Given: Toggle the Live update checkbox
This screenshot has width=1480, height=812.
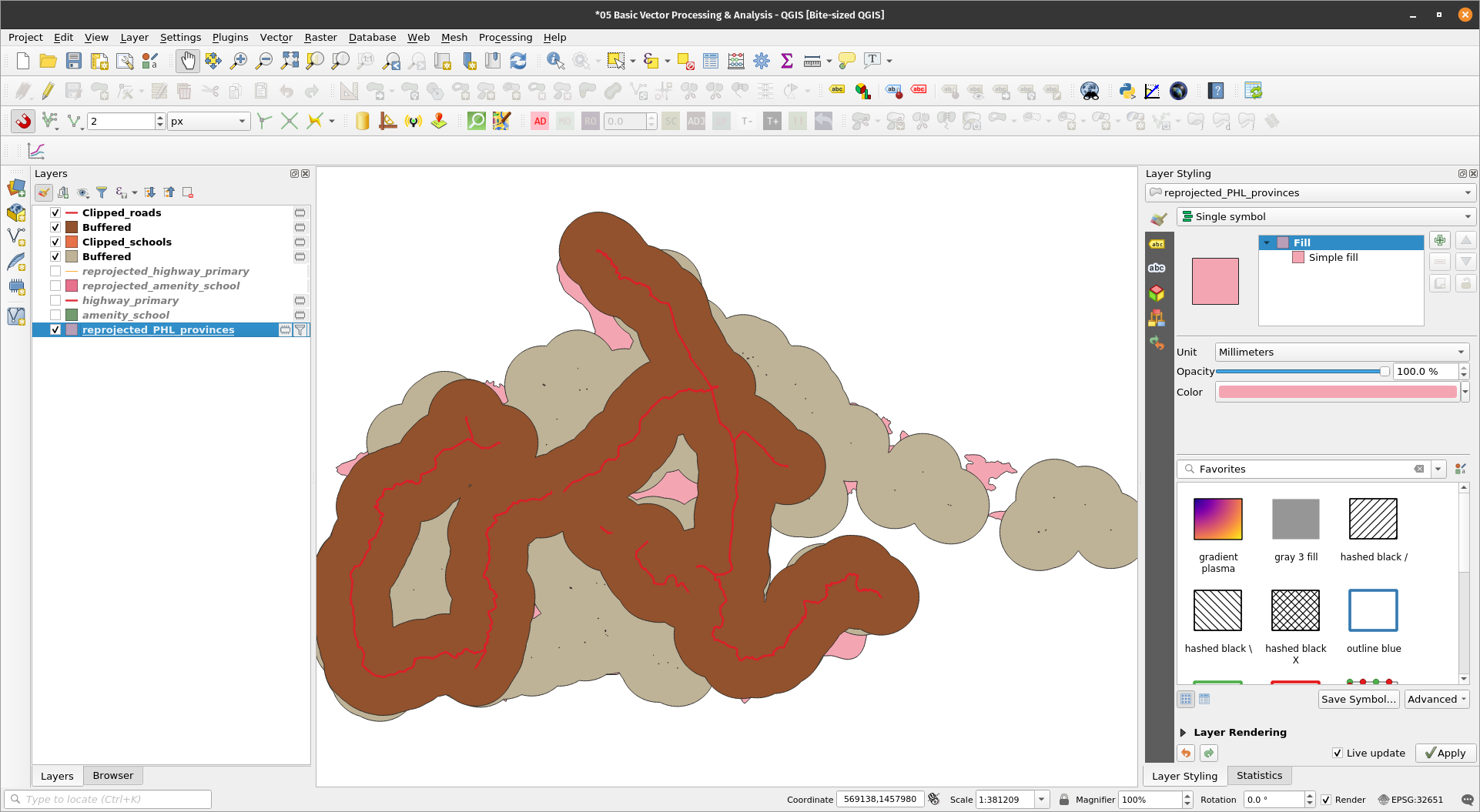Looking at the screenshot, I should (1338, 753).
